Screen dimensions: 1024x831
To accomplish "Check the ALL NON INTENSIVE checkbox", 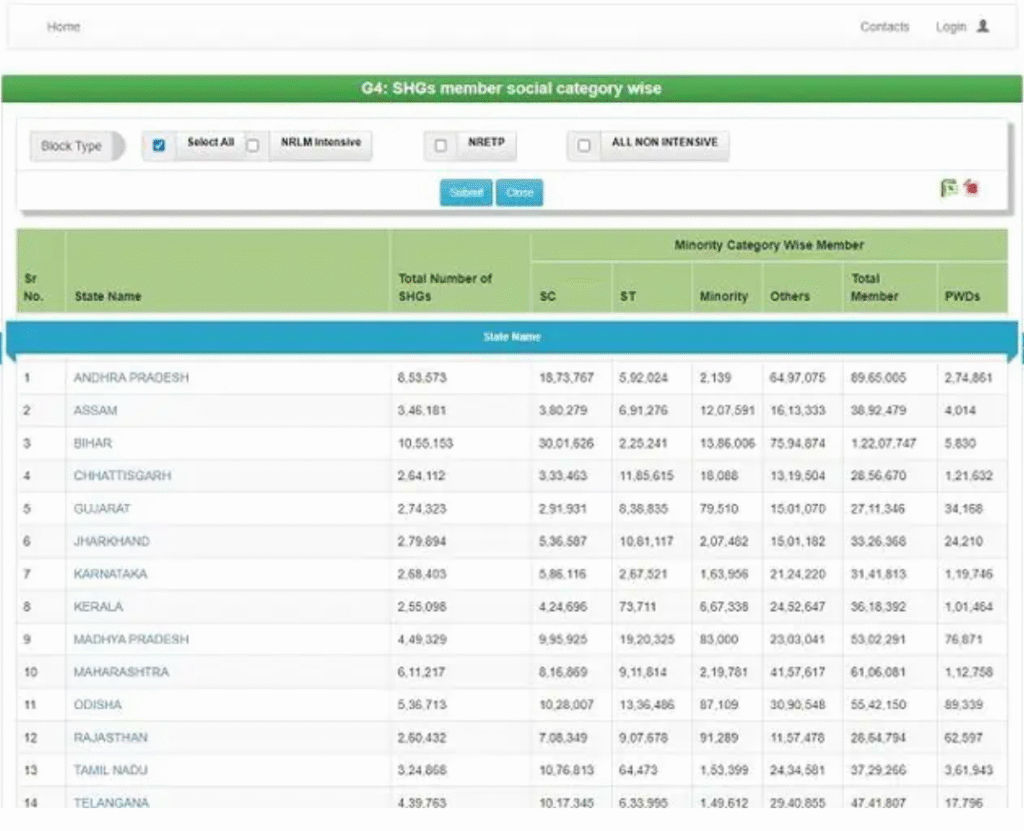I will click(584, 145).
